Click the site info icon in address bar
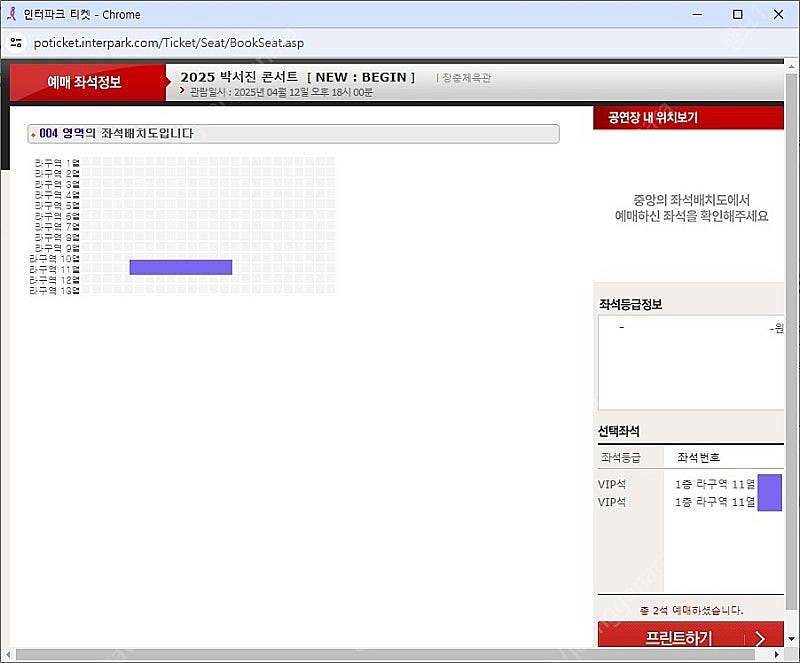The height and width of the screenshot is (663, 800). tap(16, 42)
